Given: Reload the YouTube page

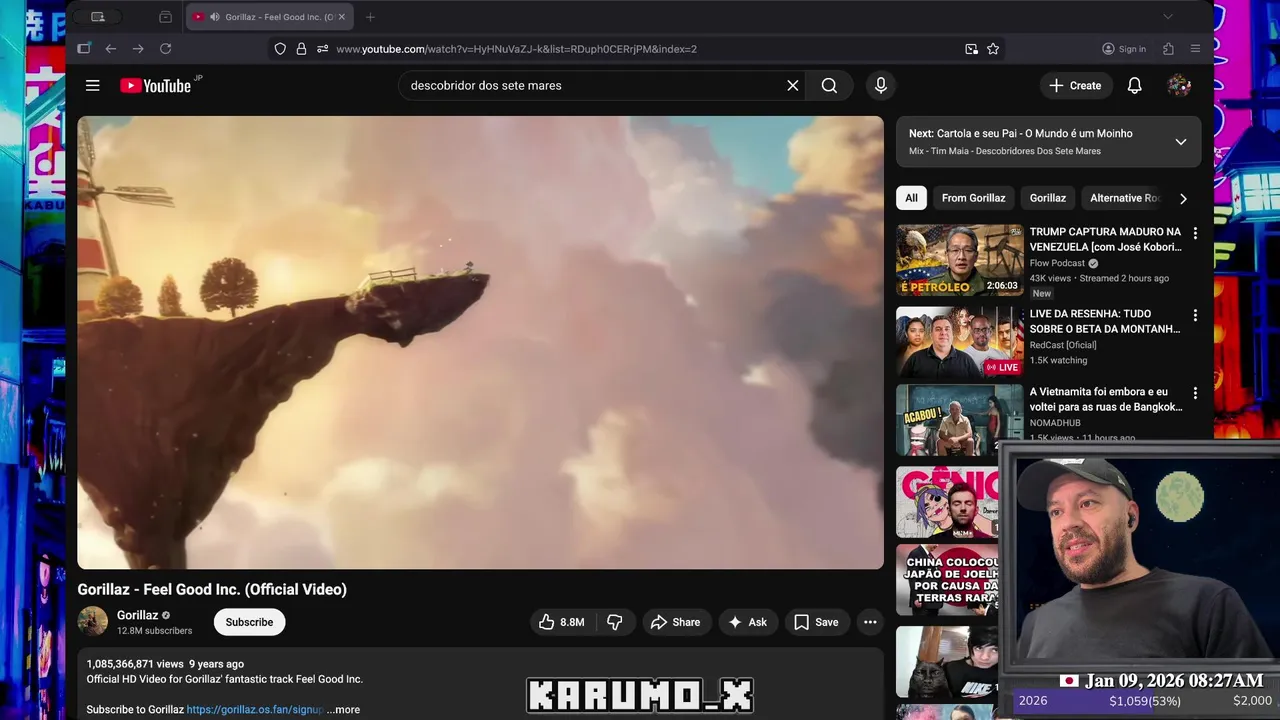Looking at the screenshot, I should (x=165, y=49).
